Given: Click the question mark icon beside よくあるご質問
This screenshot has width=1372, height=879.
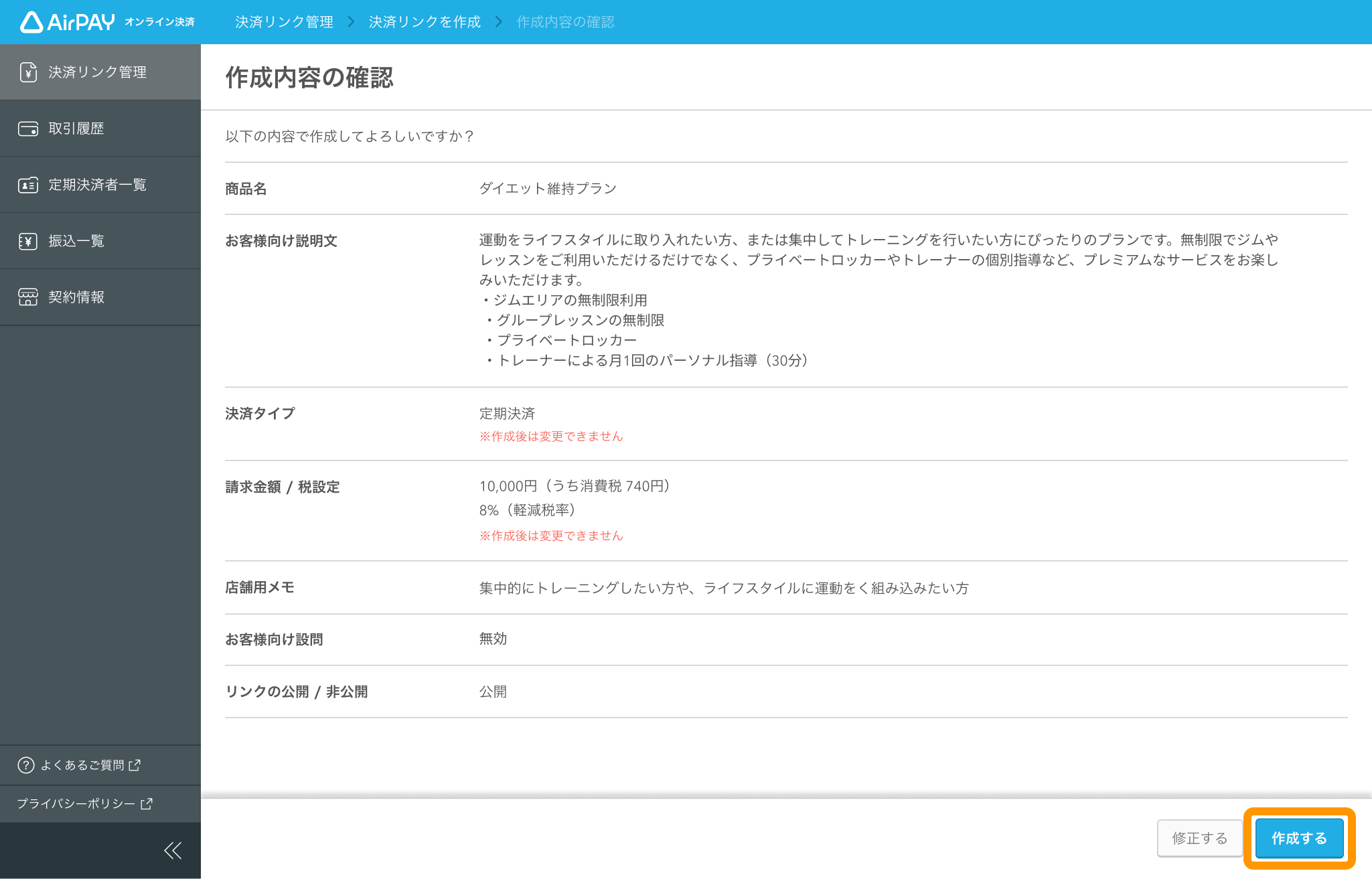Looking at the screenshot, I should 25,765.
